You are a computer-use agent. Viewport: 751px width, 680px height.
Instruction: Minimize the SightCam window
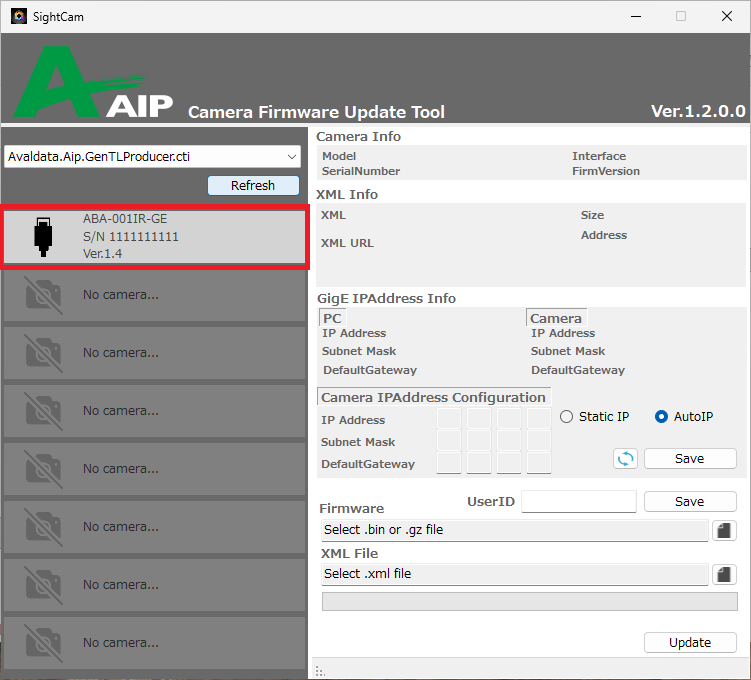tap(636, 16)
